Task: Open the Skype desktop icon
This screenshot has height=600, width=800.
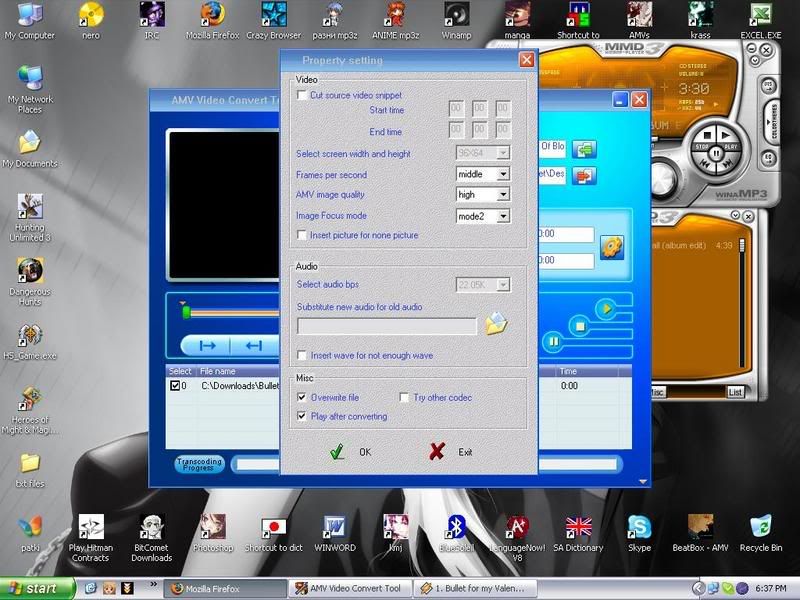Action: (639, 528)
